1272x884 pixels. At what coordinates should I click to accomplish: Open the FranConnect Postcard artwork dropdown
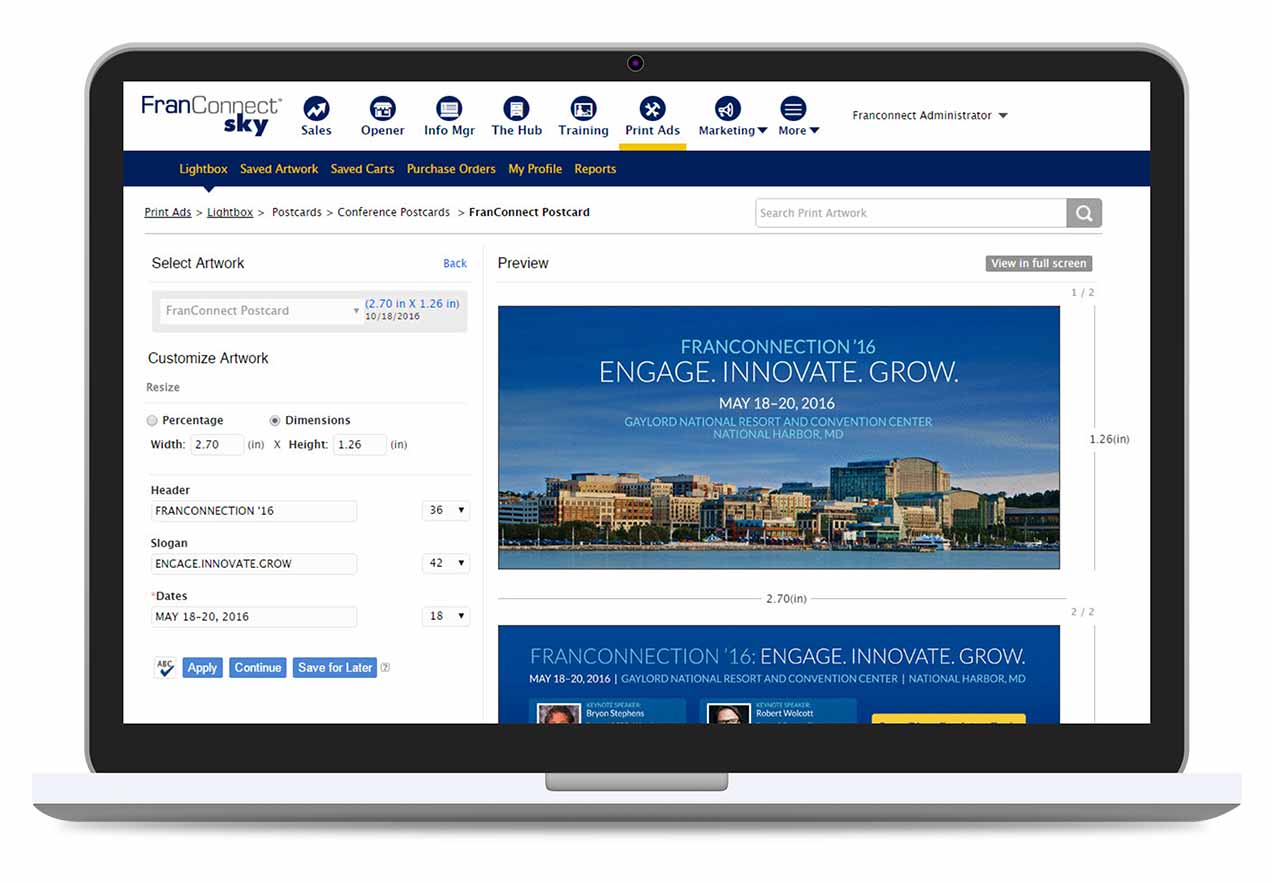pos(261,311)
